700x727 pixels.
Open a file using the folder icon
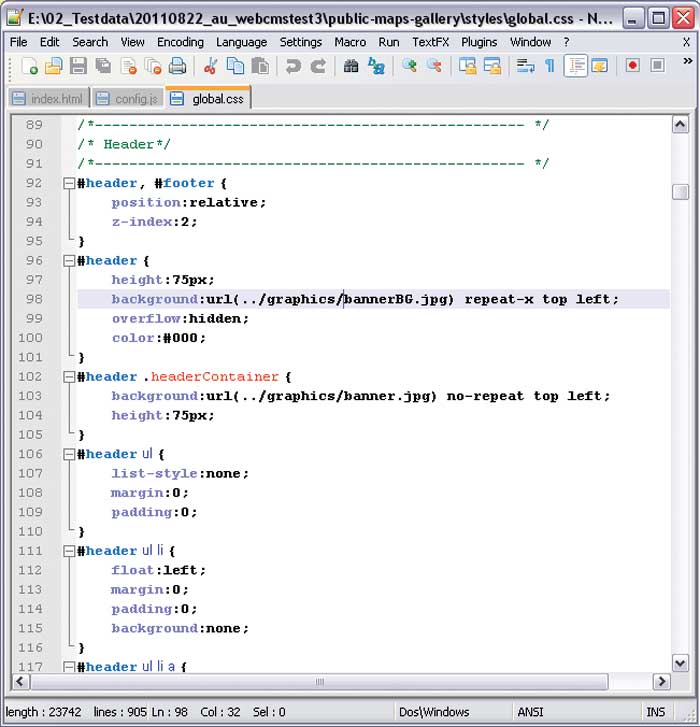click(53, 66)
